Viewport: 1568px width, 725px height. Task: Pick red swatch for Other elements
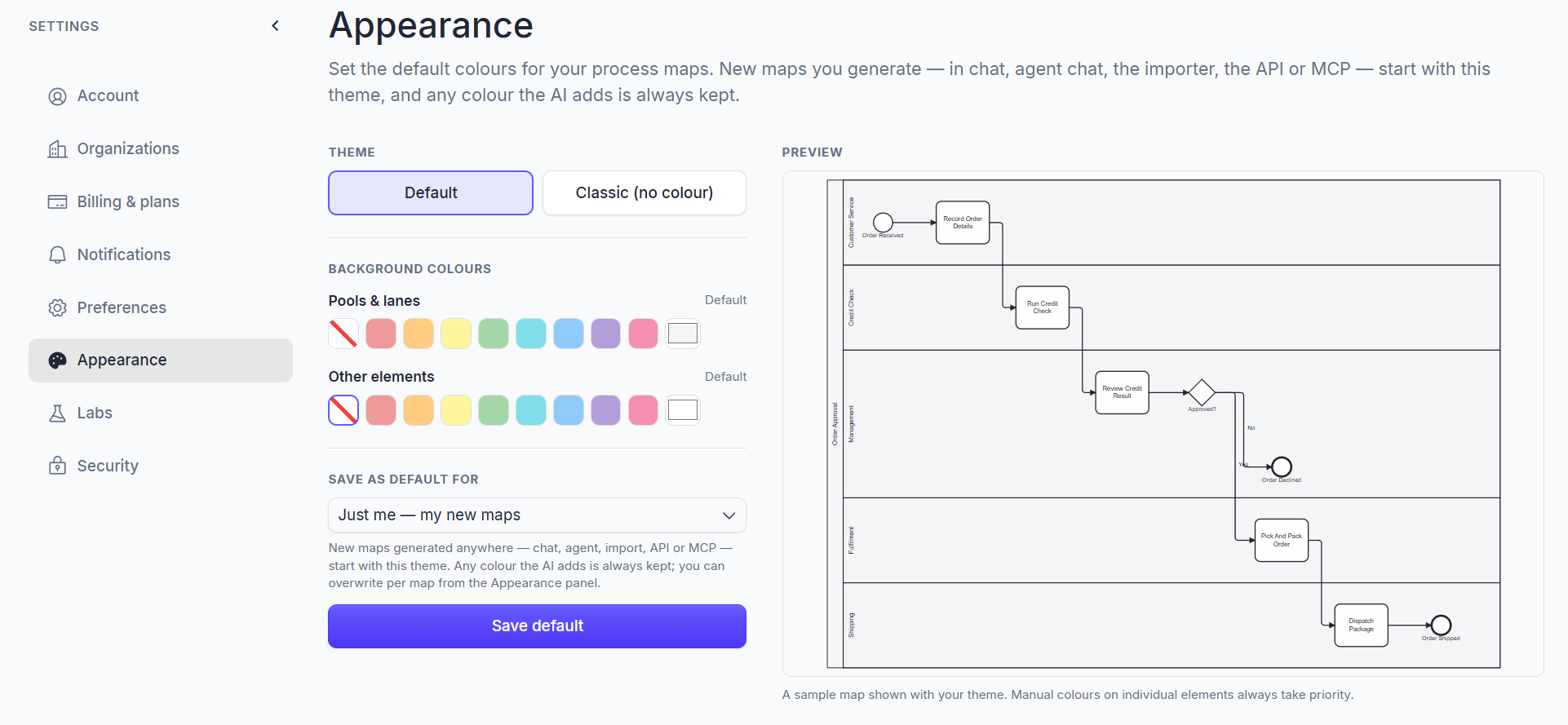(x=381, y=410)
